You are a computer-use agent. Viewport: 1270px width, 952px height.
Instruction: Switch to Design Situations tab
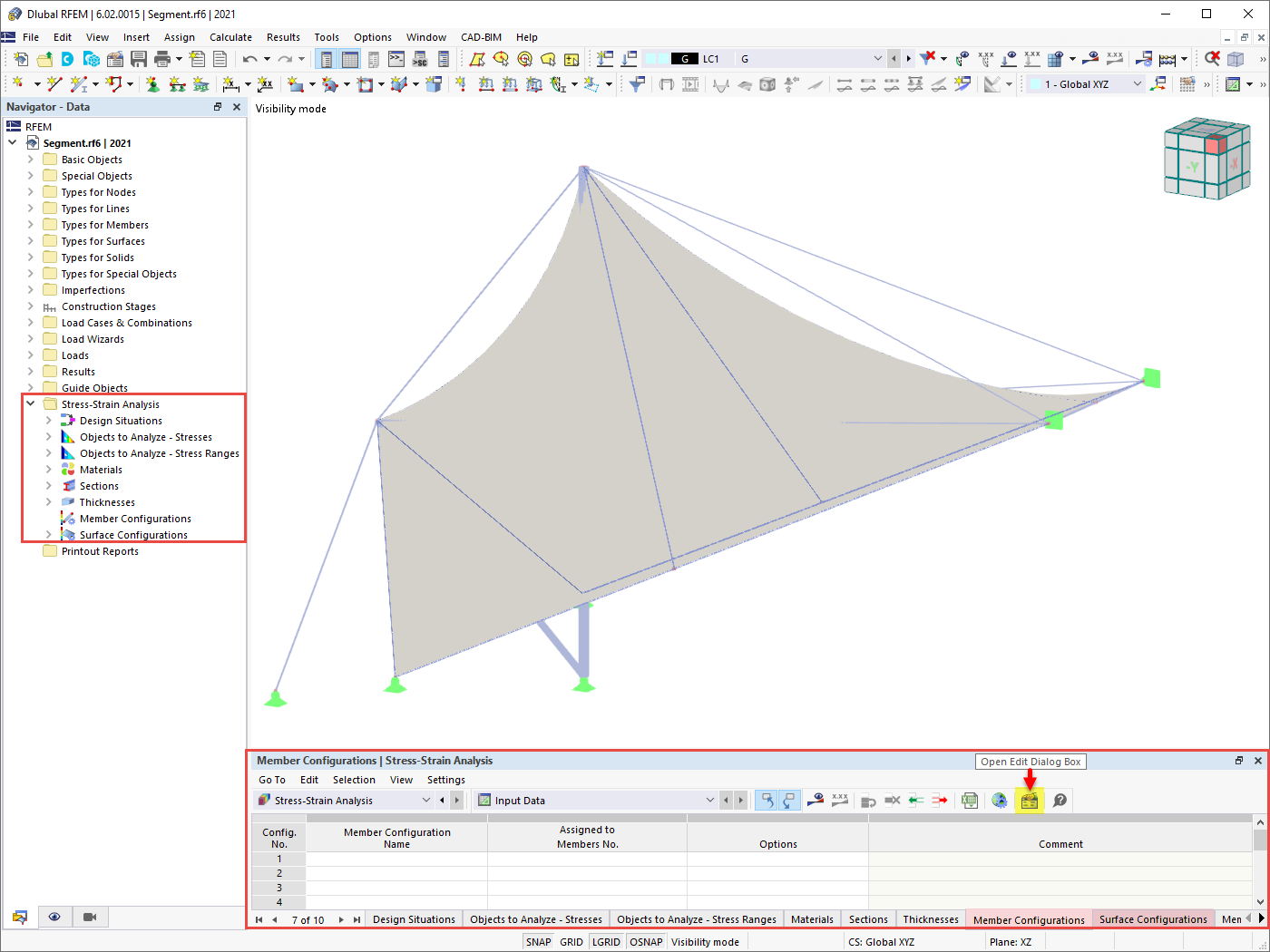click(x=414, y=919)
